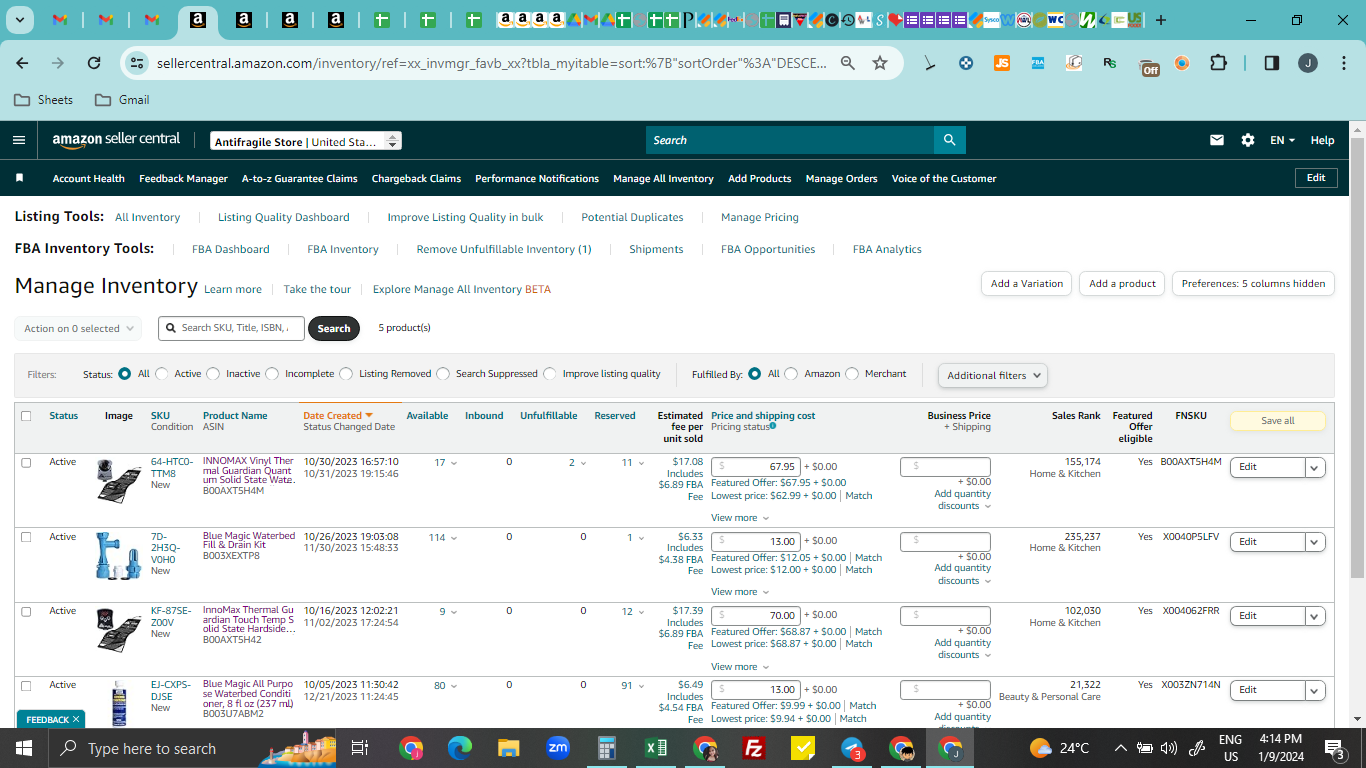Select the Active status filter
Viewport: 1366px width, 768px height.
[162, 374]
